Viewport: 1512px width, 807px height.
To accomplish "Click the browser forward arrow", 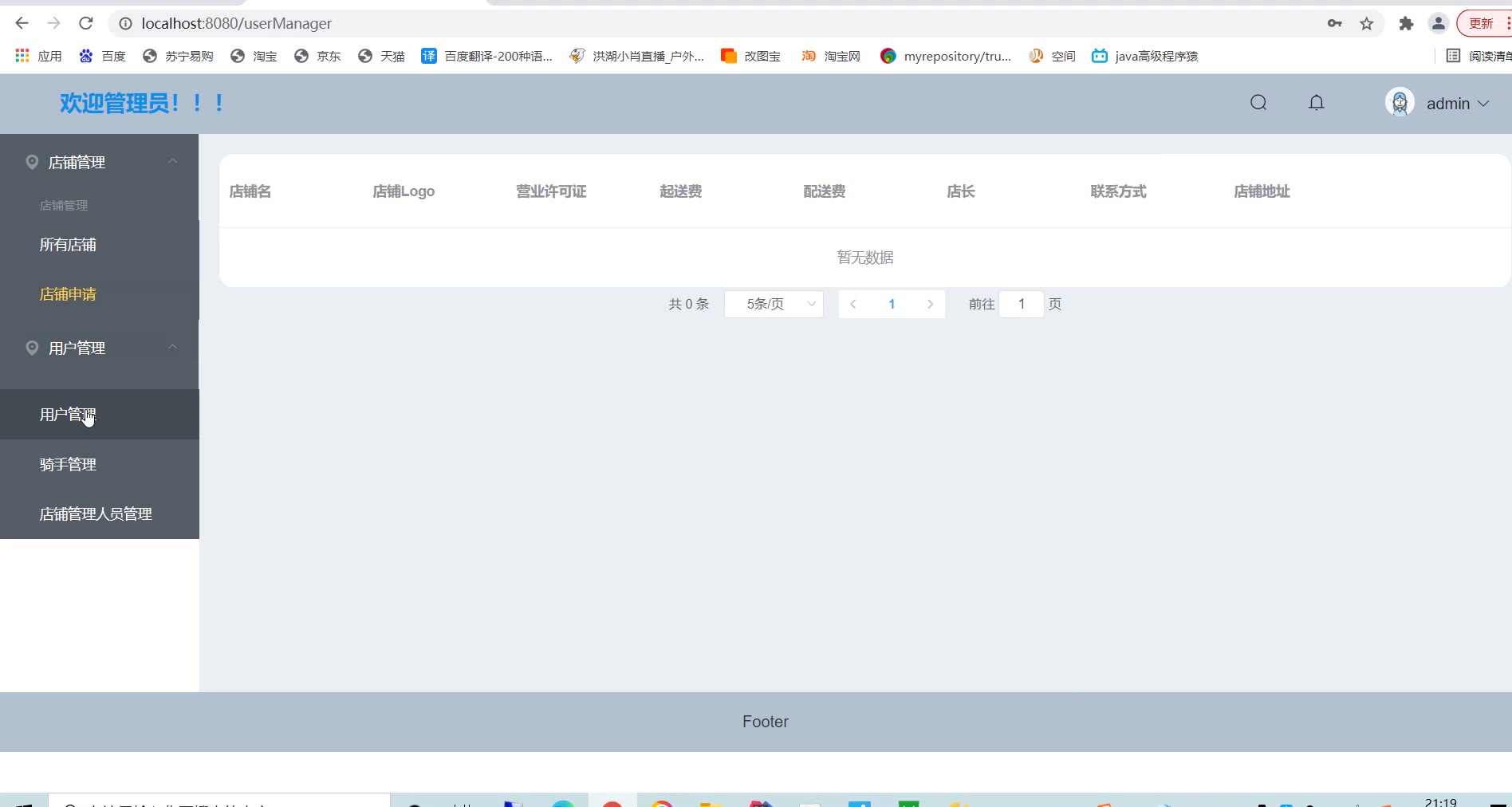I will pos(53,23).
